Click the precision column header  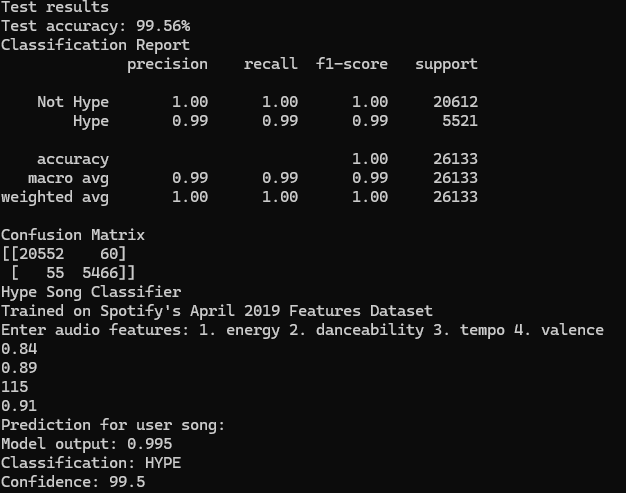(x=167, y=64)
